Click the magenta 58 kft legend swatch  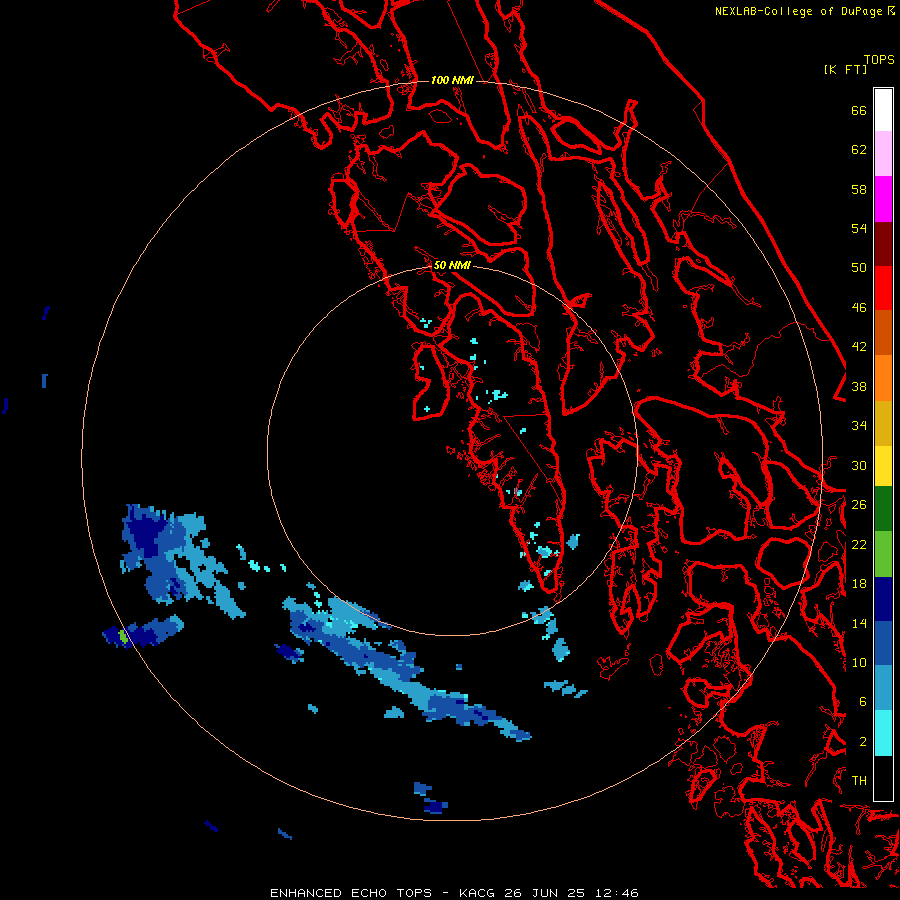tap(883, 199)
